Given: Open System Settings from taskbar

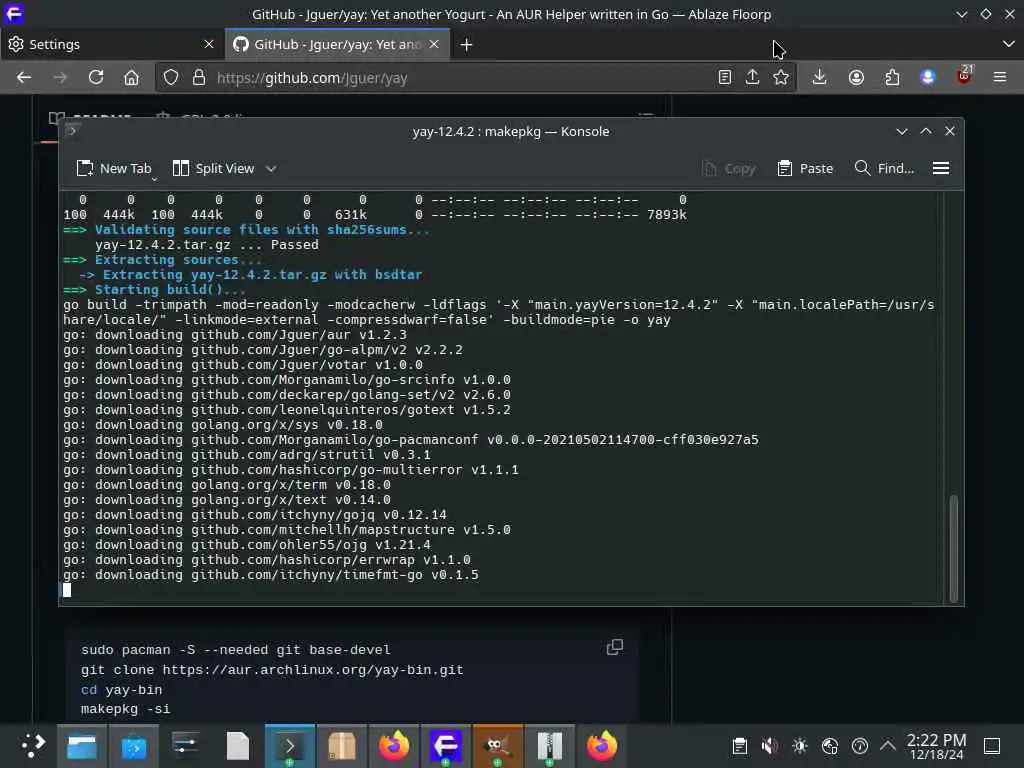Looking at the screenshot, I should point(186,746).
